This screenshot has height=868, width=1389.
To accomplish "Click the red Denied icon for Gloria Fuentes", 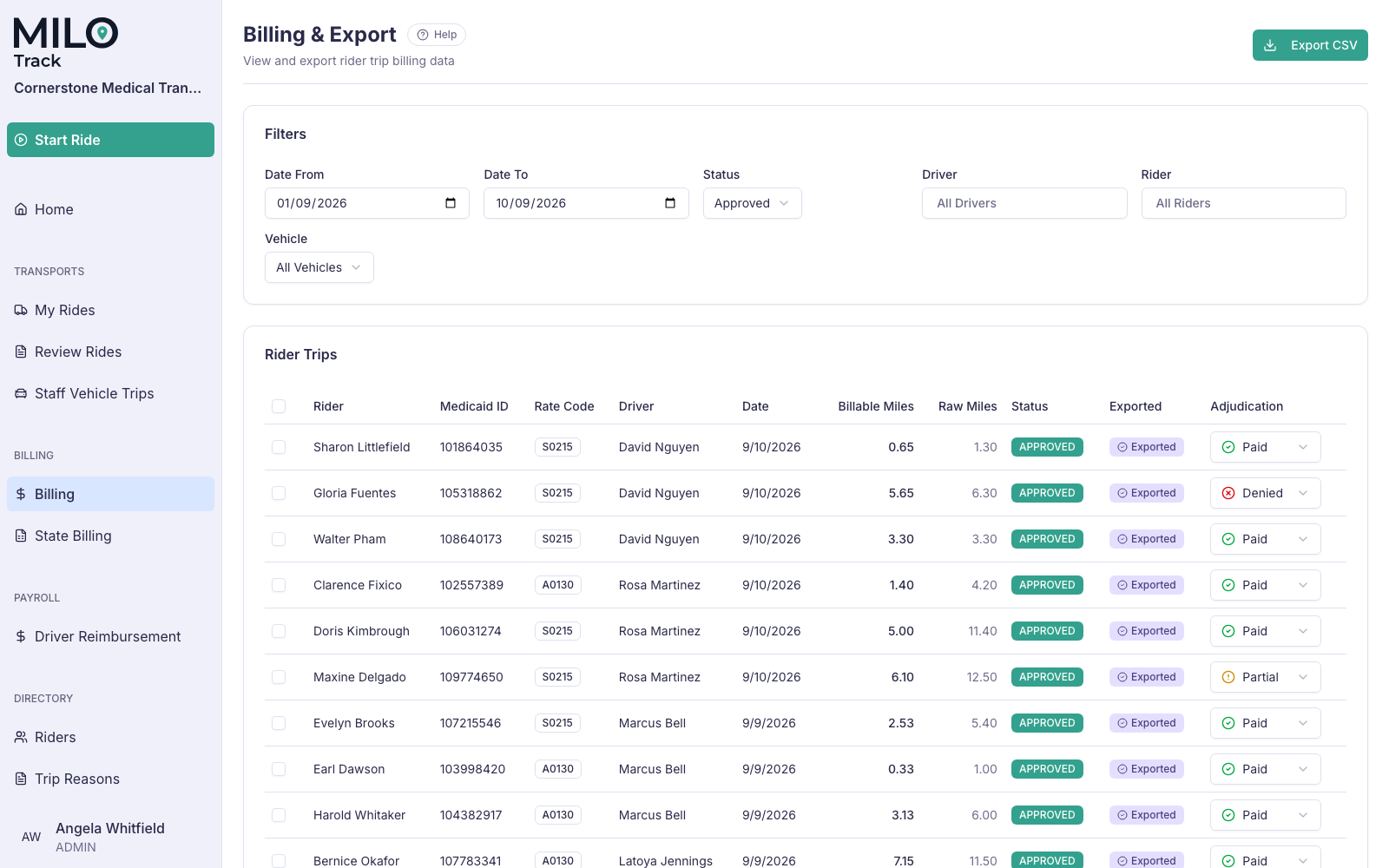I will pos(1228,493).
